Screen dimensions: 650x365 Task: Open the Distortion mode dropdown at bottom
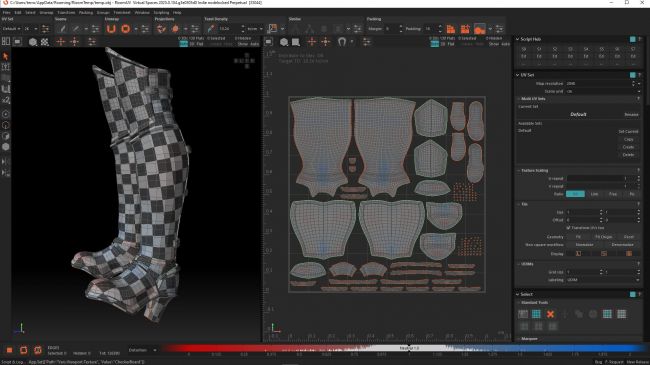(143, 350)
